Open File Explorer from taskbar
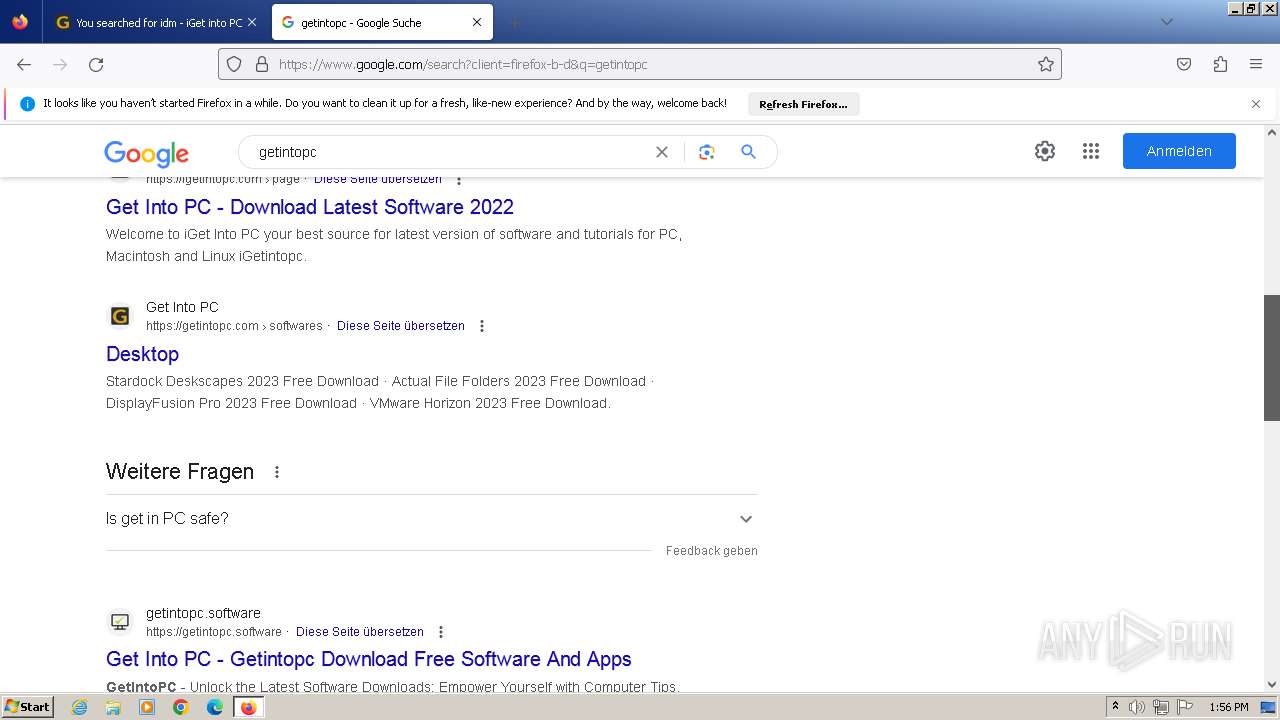The width and height of the screenshot is (1280, 720). (113, 707)
